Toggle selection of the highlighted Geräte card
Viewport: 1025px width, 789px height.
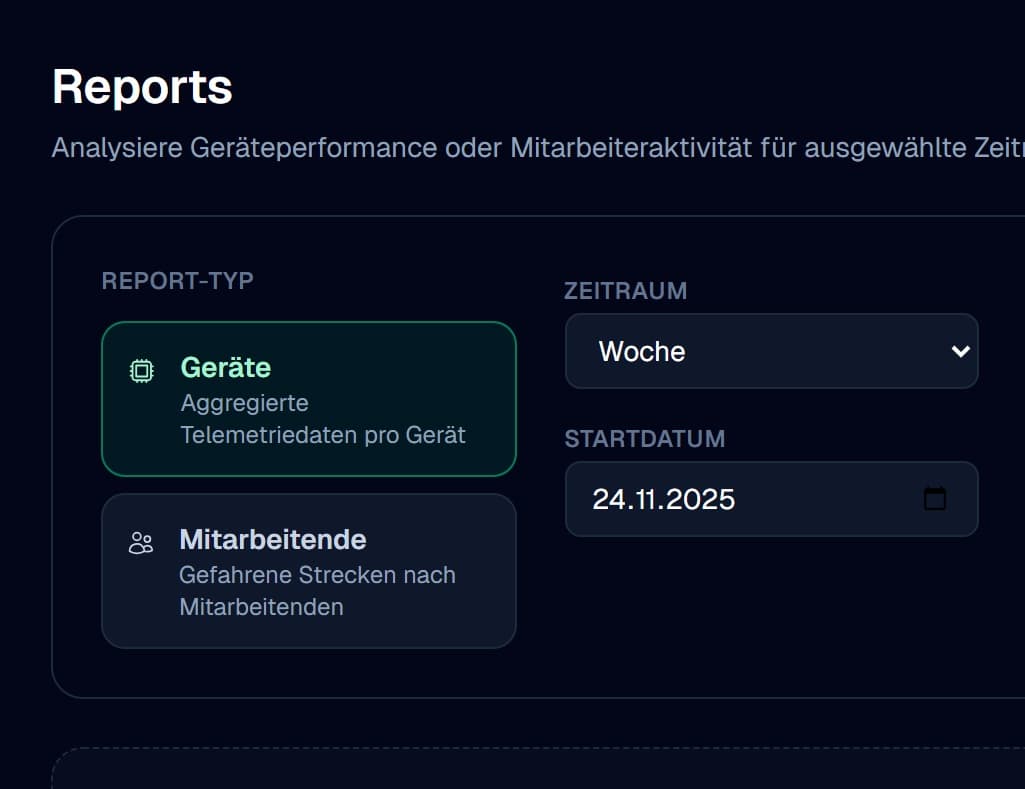tap(308, 399)
